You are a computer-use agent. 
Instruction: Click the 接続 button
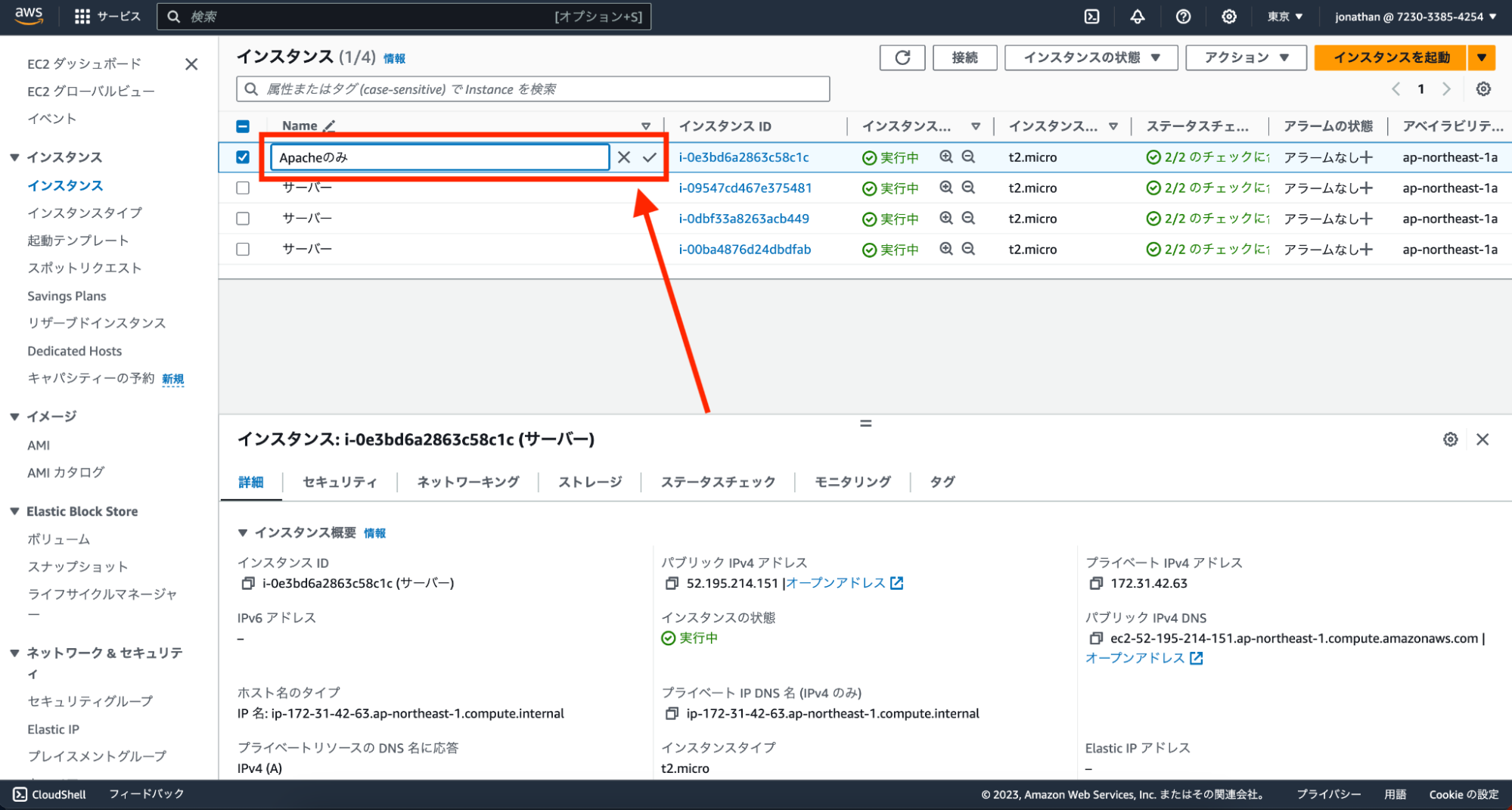964,57
